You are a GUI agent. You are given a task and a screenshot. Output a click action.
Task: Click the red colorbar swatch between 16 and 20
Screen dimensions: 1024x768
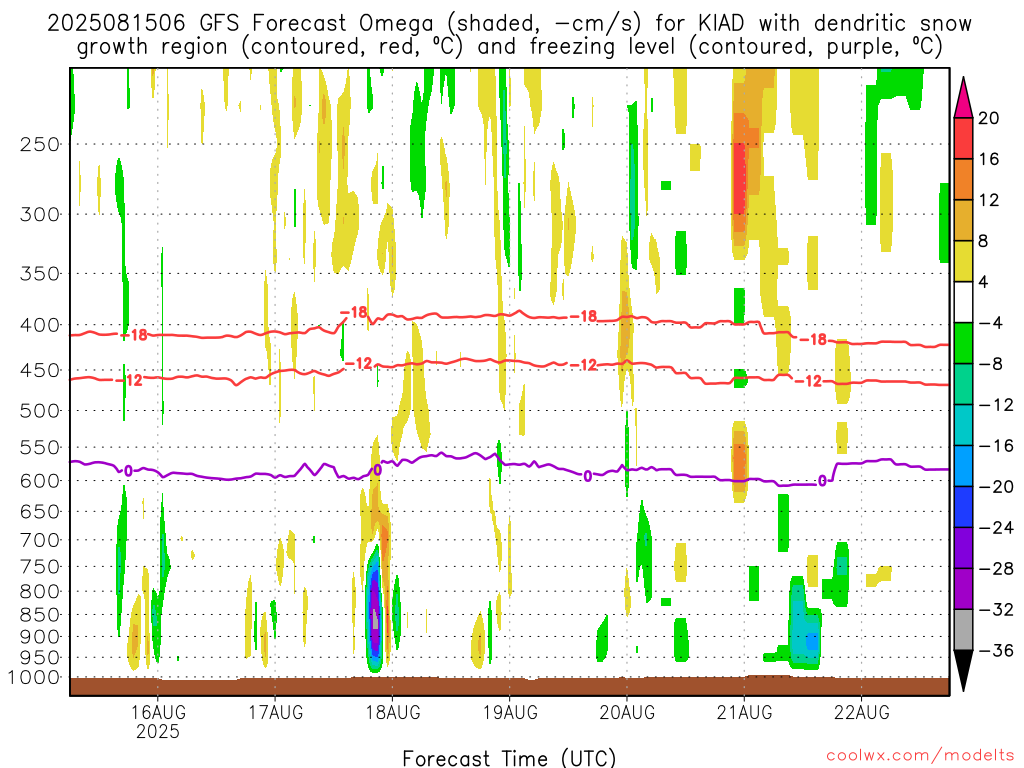963,138
